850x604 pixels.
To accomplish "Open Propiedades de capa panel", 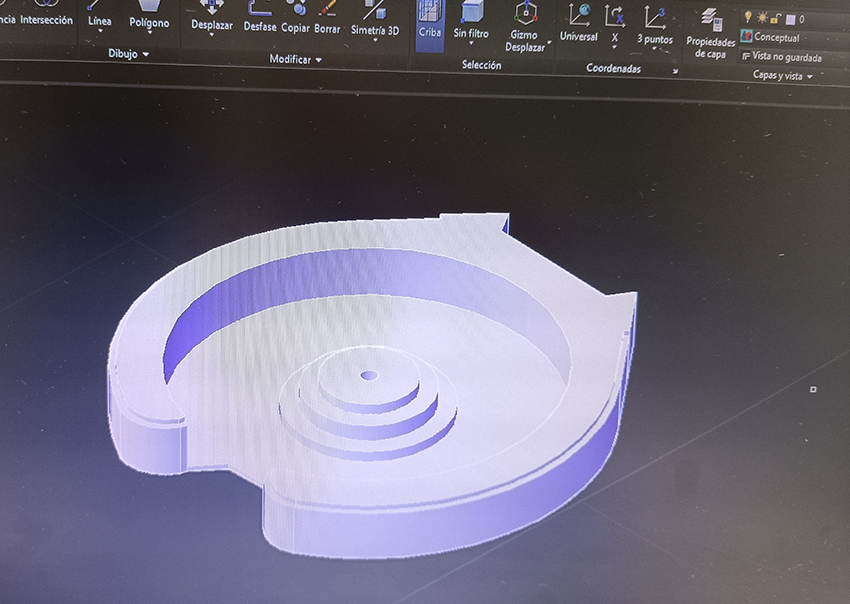I will tap(710, 32).
